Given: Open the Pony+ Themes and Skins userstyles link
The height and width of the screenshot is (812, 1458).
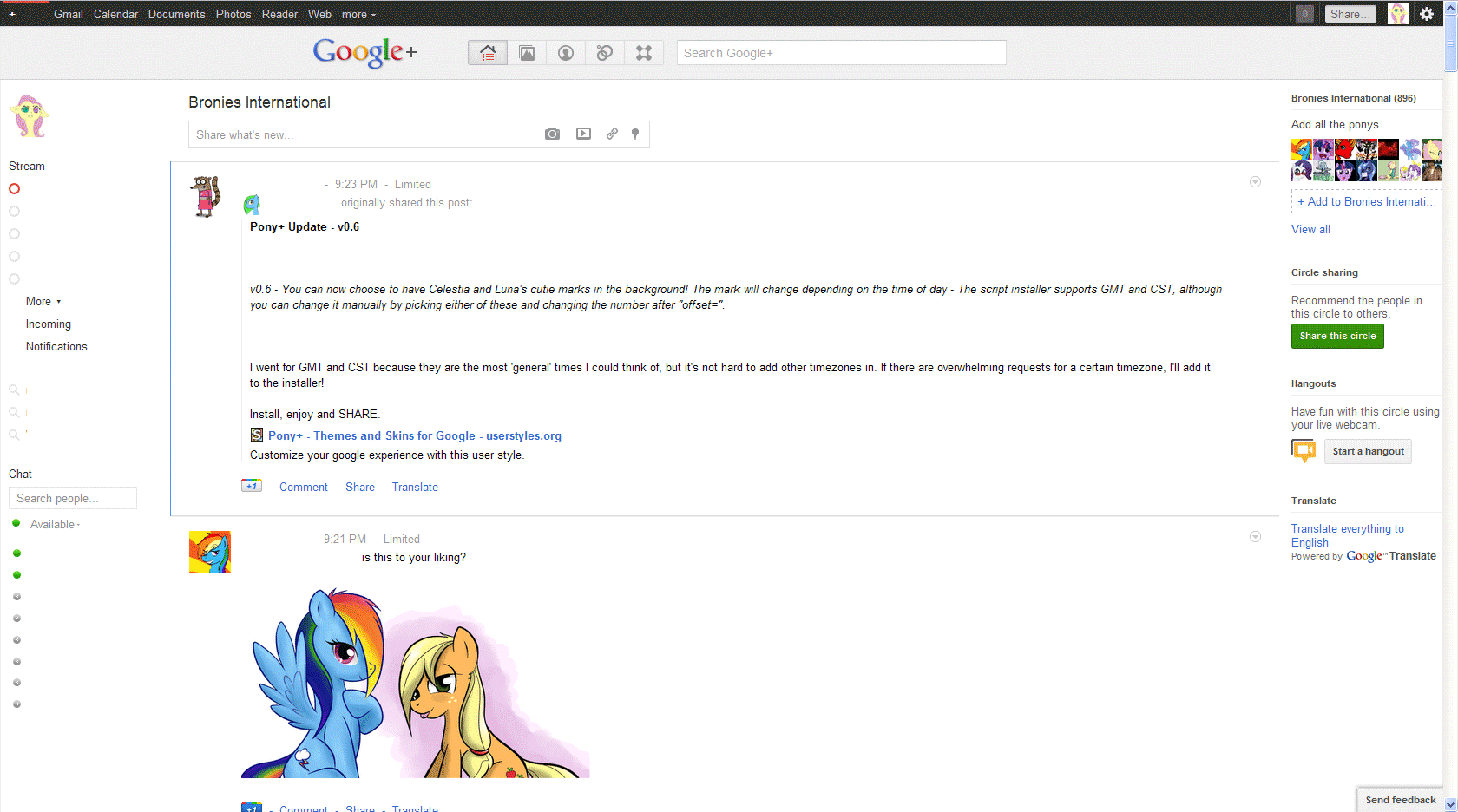Looking at the screenshot, I should pyautogui.click(x=415, y=435).
